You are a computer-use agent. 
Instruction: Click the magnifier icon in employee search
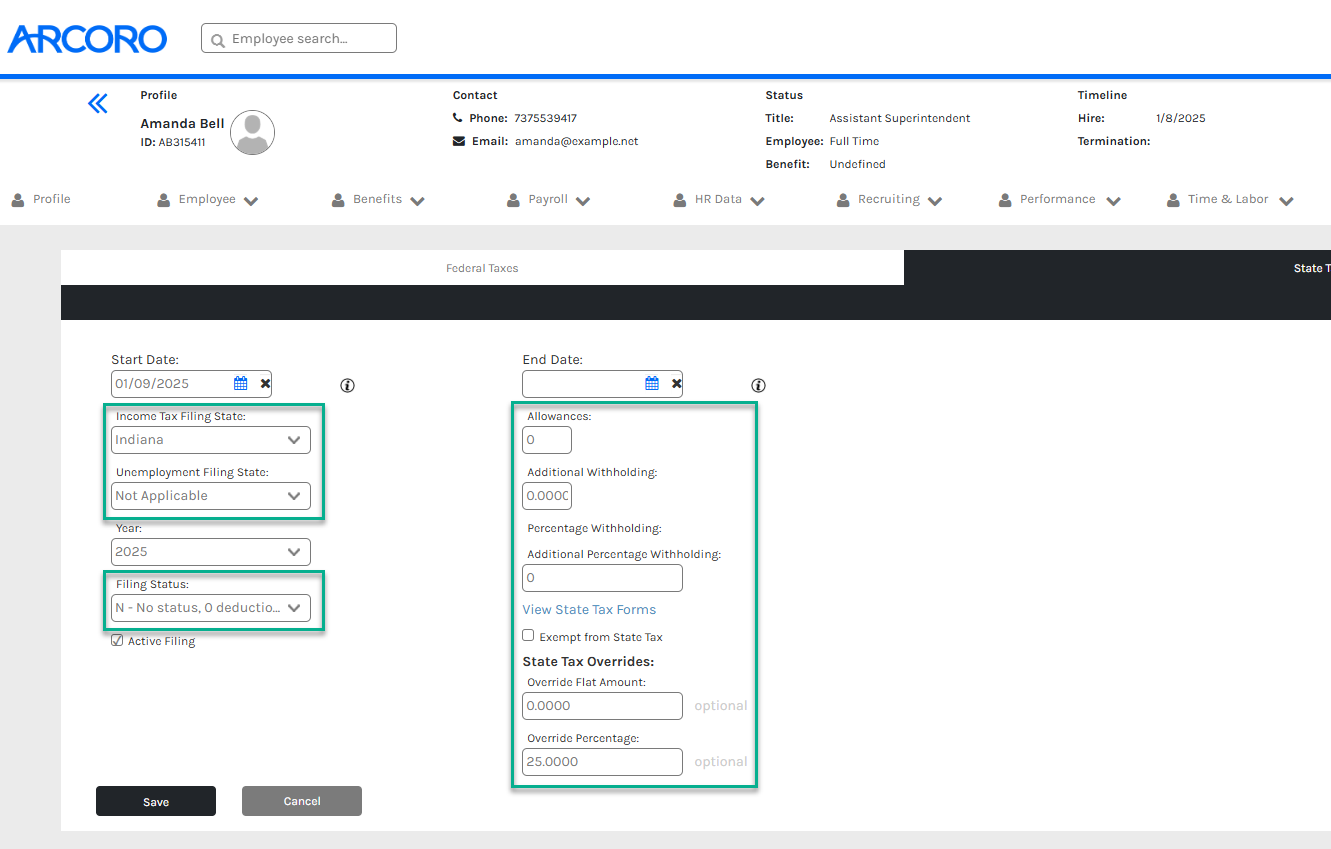coord(218,40)
